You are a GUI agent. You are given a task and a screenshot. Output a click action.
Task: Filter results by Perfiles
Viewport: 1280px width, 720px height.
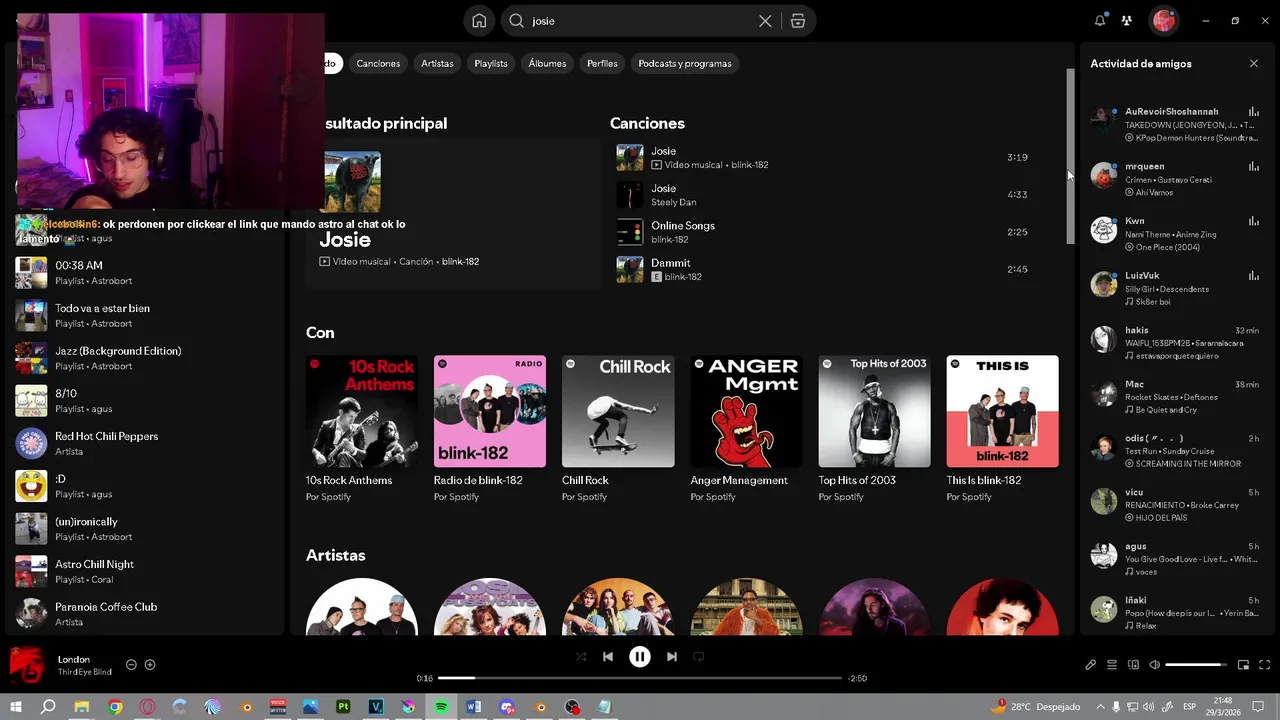(602, 63)
